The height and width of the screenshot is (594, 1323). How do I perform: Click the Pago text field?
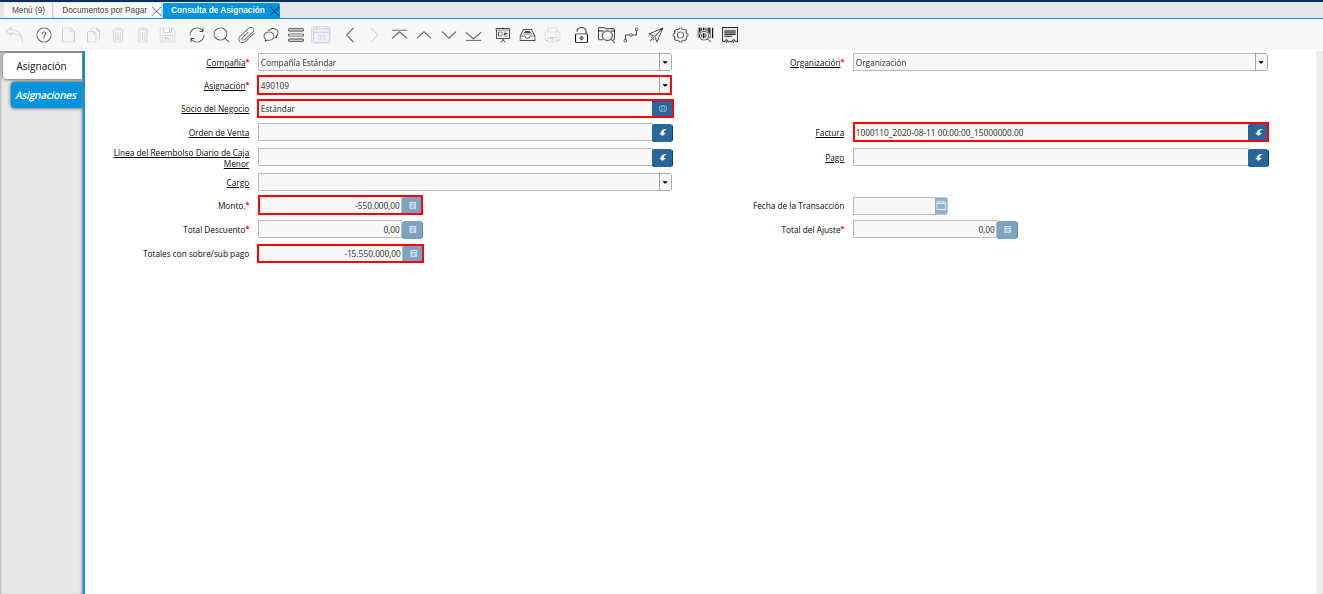click(1051, 157)
